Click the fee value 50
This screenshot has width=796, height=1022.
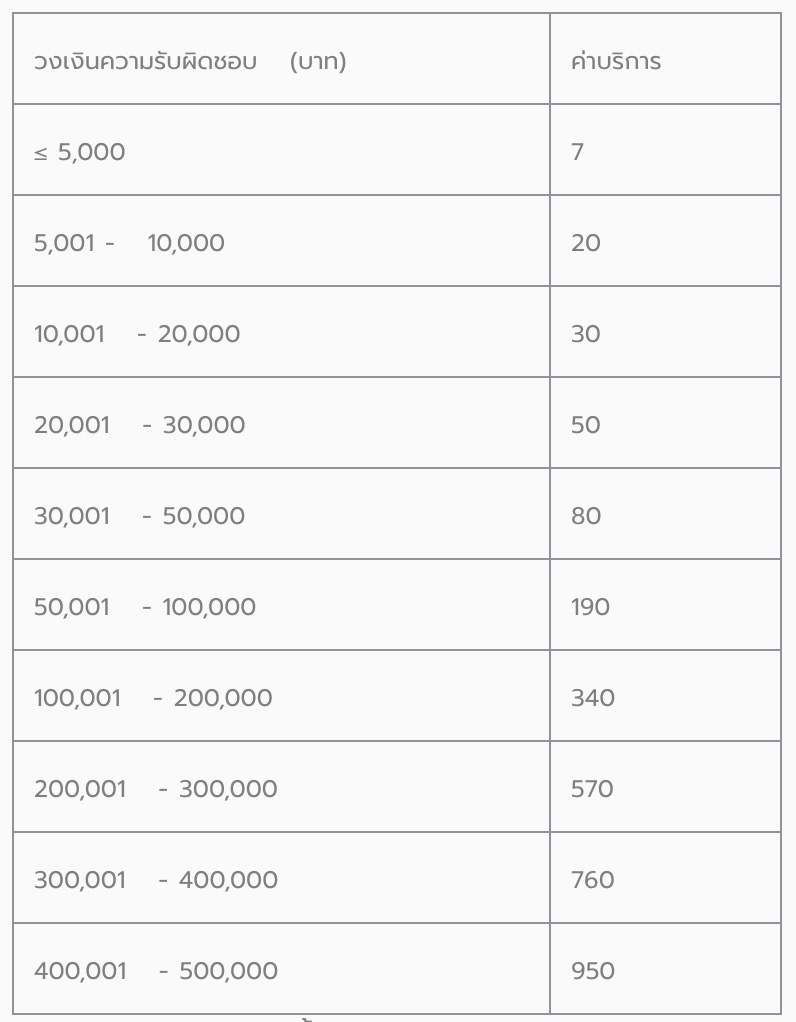point(586,425)
